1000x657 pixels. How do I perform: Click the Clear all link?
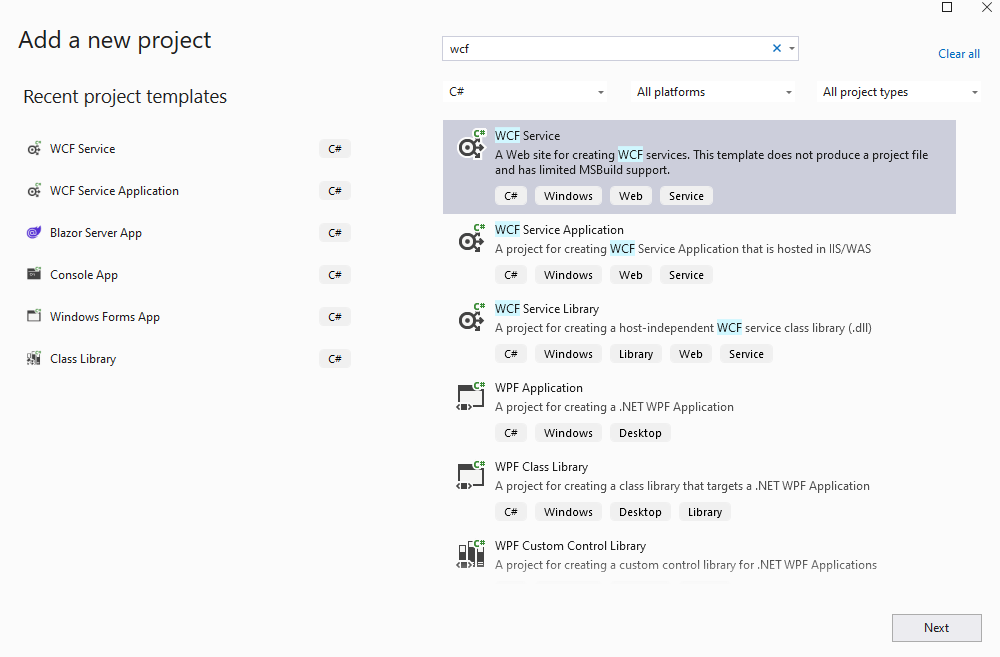click(x=959, y=54)
